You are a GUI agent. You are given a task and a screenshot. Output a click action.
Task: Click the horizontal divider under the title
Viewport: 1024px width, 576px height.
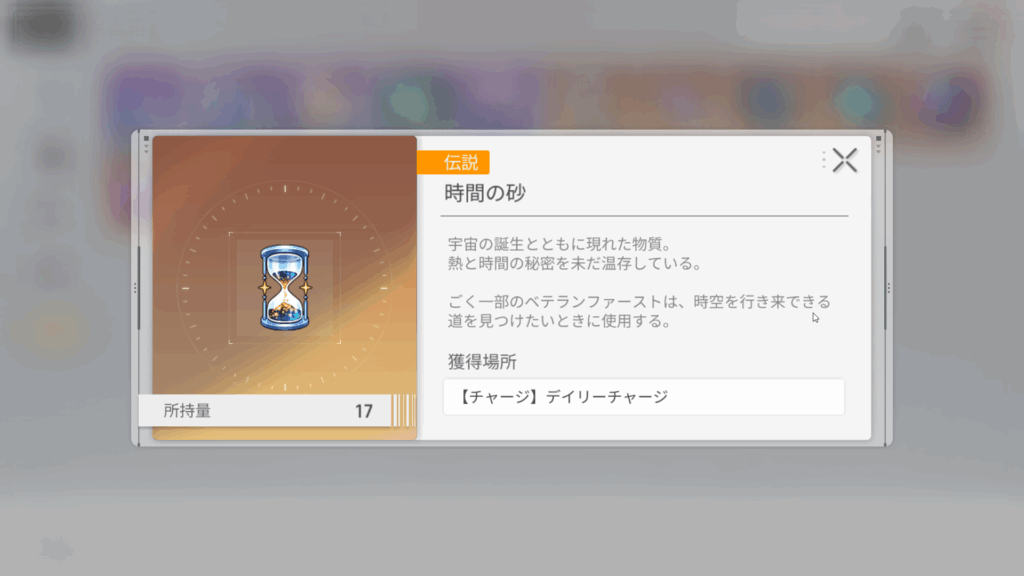[645, 216]
